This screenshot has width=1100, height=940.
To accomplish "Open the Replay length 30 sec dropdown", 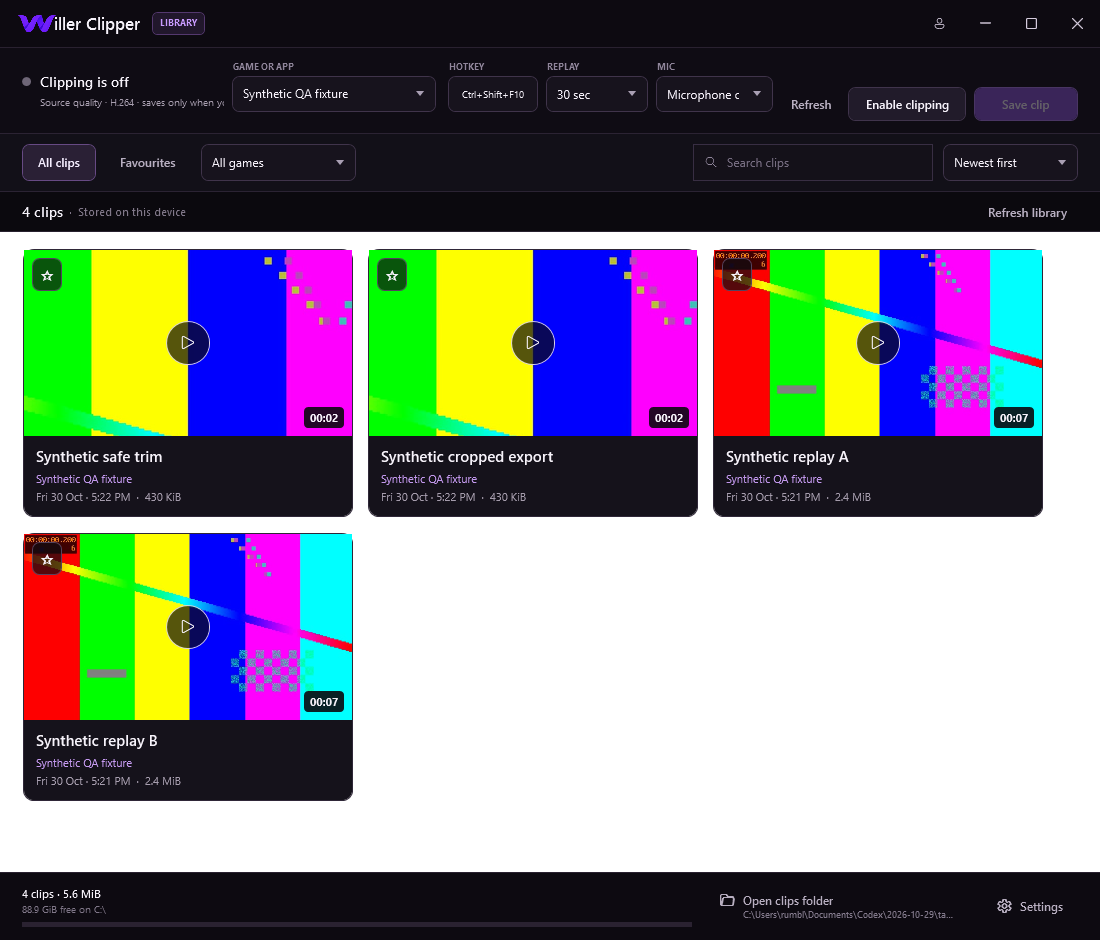I will point(596,94).
